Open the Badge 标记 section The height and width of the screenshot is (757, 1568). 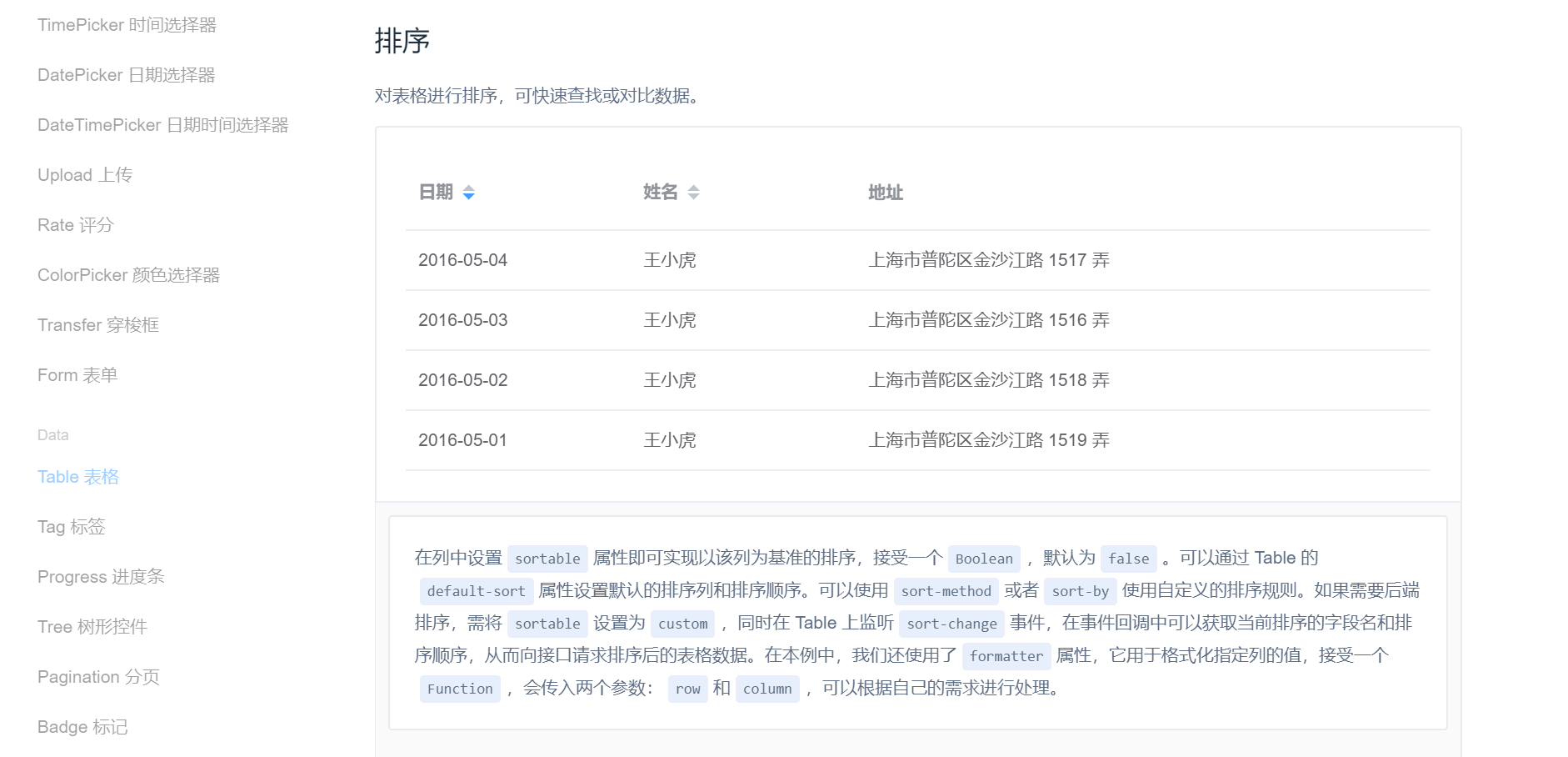coord(82,726)
